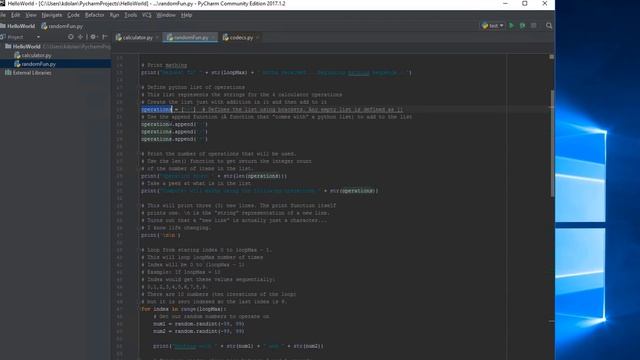This screenshot has height=360, width=640.
Task: Click the print('\n\n') line
Action: [x=161, y=235]
